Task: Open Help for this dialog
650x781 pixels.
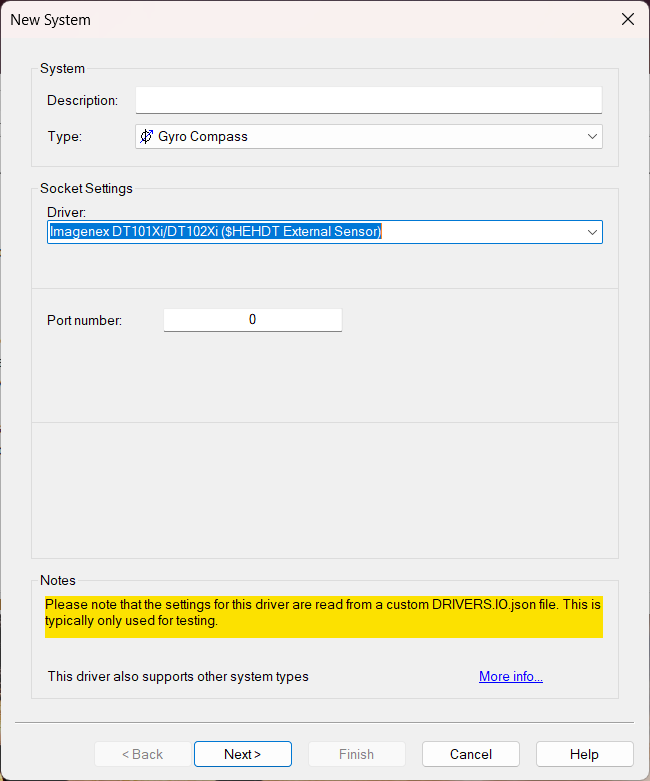Action: tap(584, 754)
